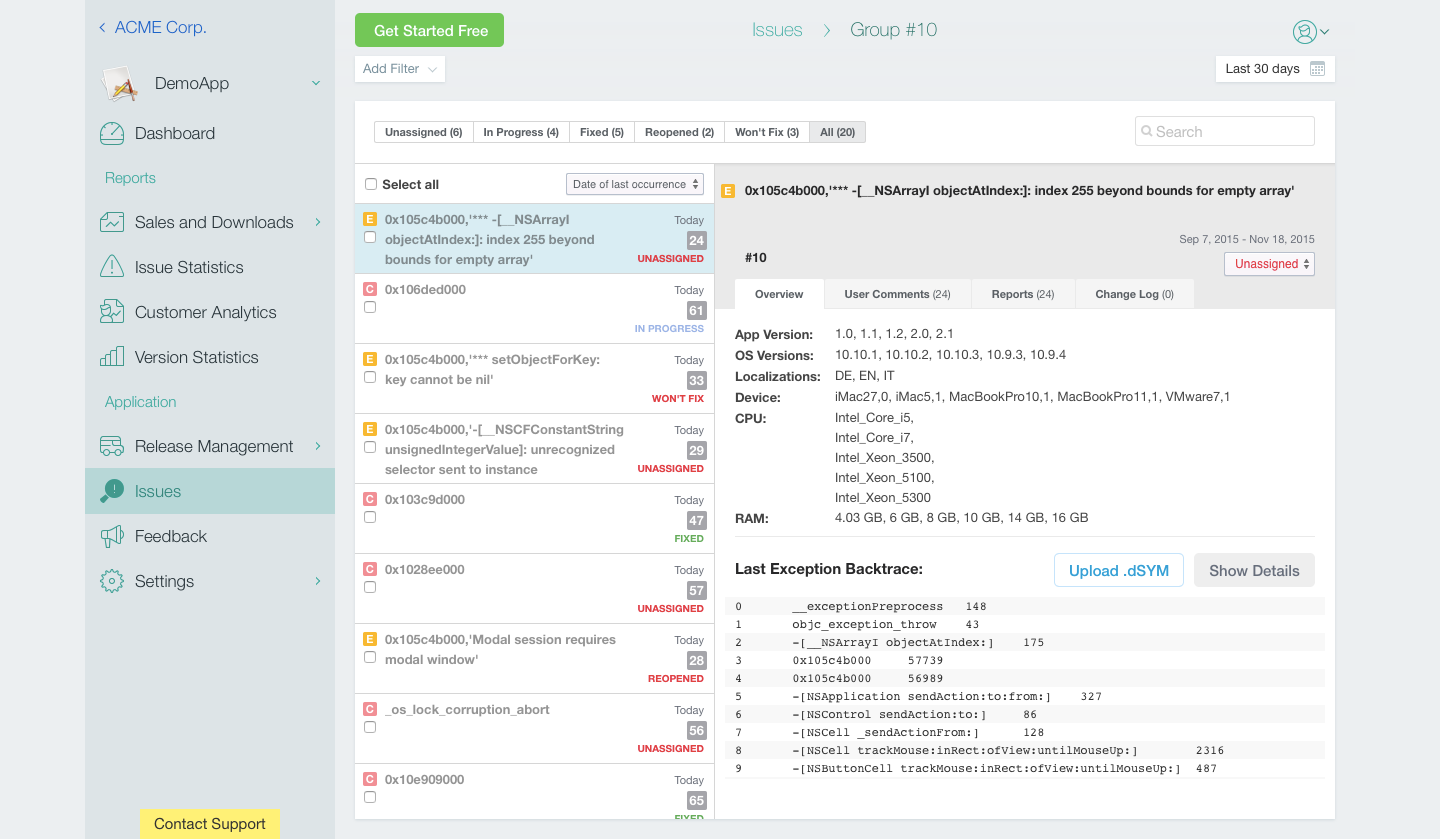This screenshot has width=1440, height=839.
Task: Click the 61 occurrence count badge
Action: (696, 310)
